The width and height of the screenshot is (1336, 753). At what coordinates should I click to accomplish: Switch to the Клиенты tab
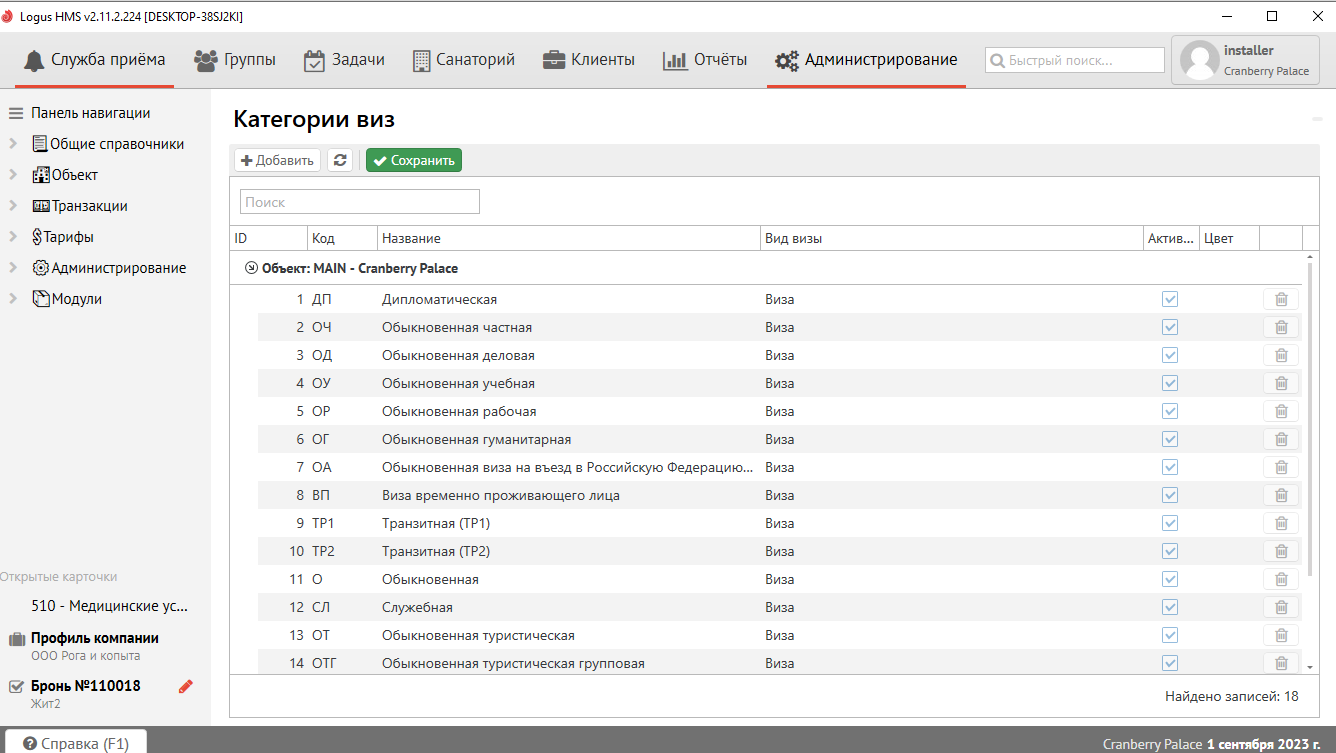pos(589,60)
